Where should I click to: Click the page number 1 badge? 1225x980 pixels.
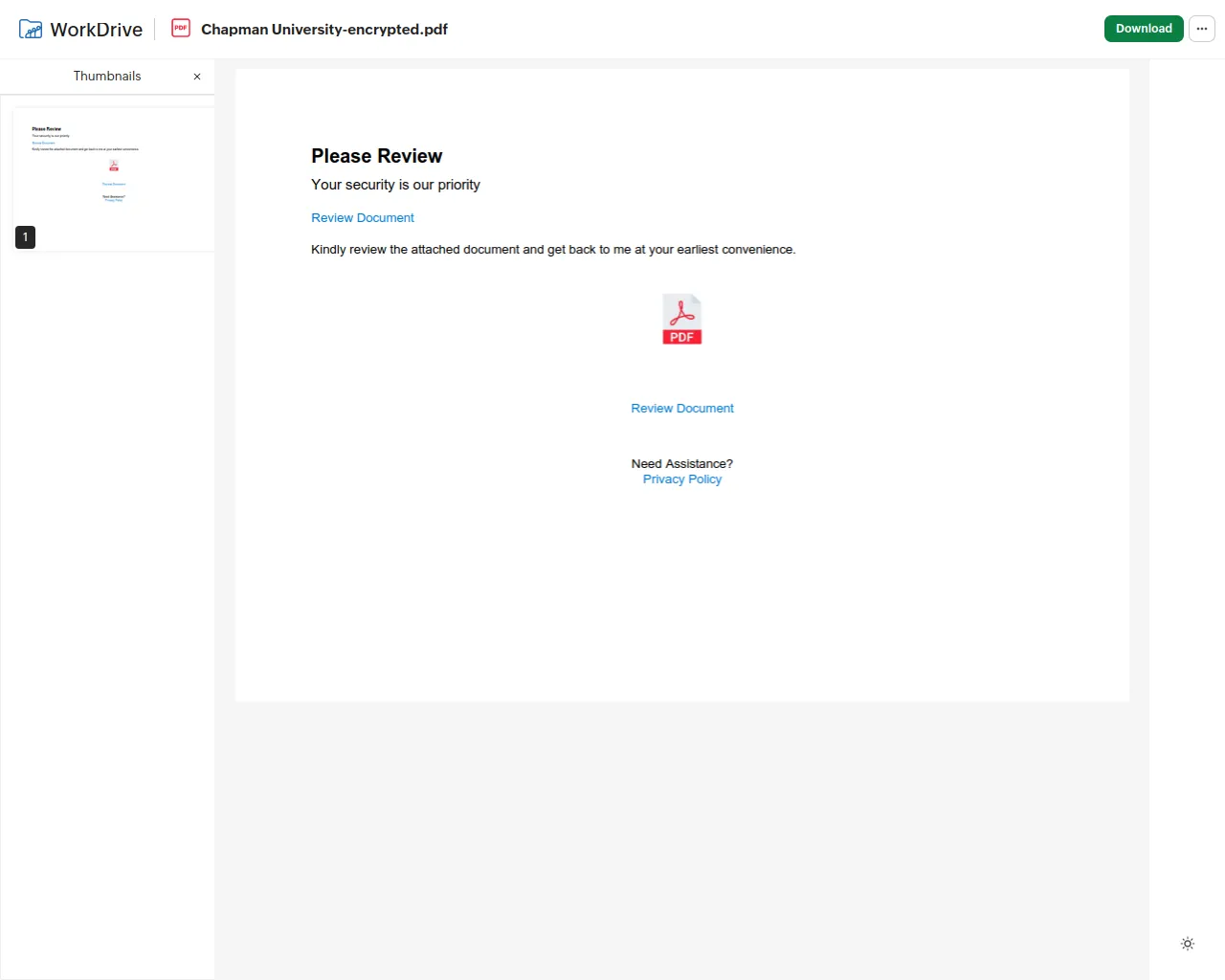click(x=26, y=237)
